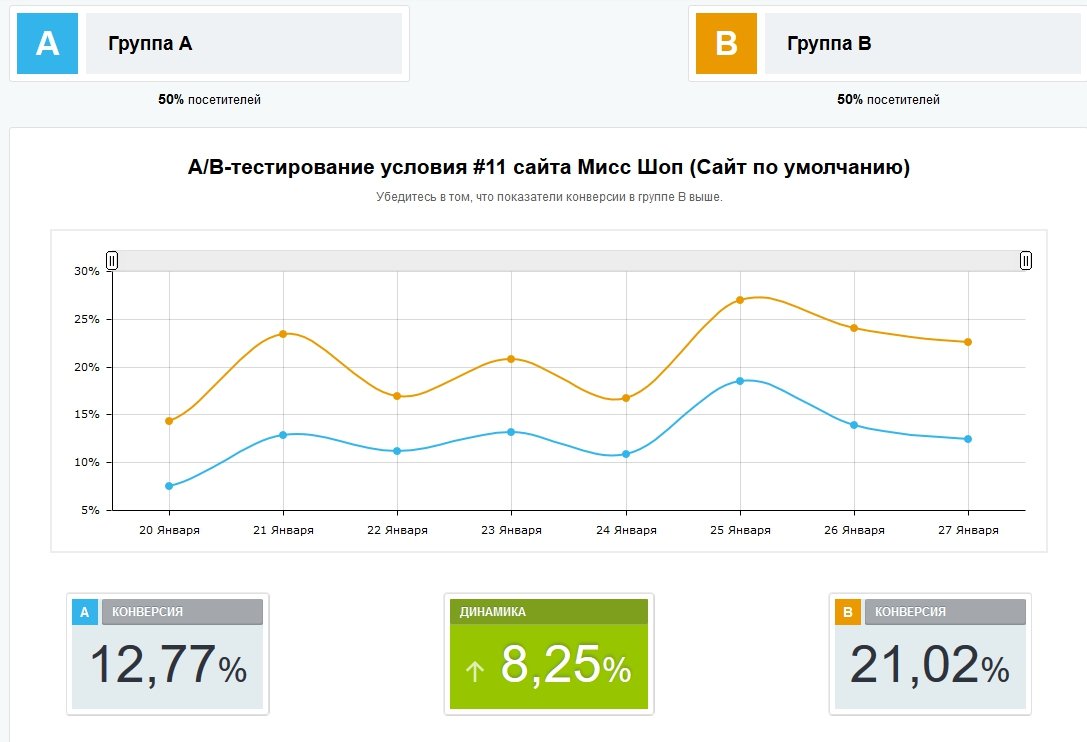1087x742 pixels.
Task: Click the Группа B name field
Action: [x=925, y=43]
